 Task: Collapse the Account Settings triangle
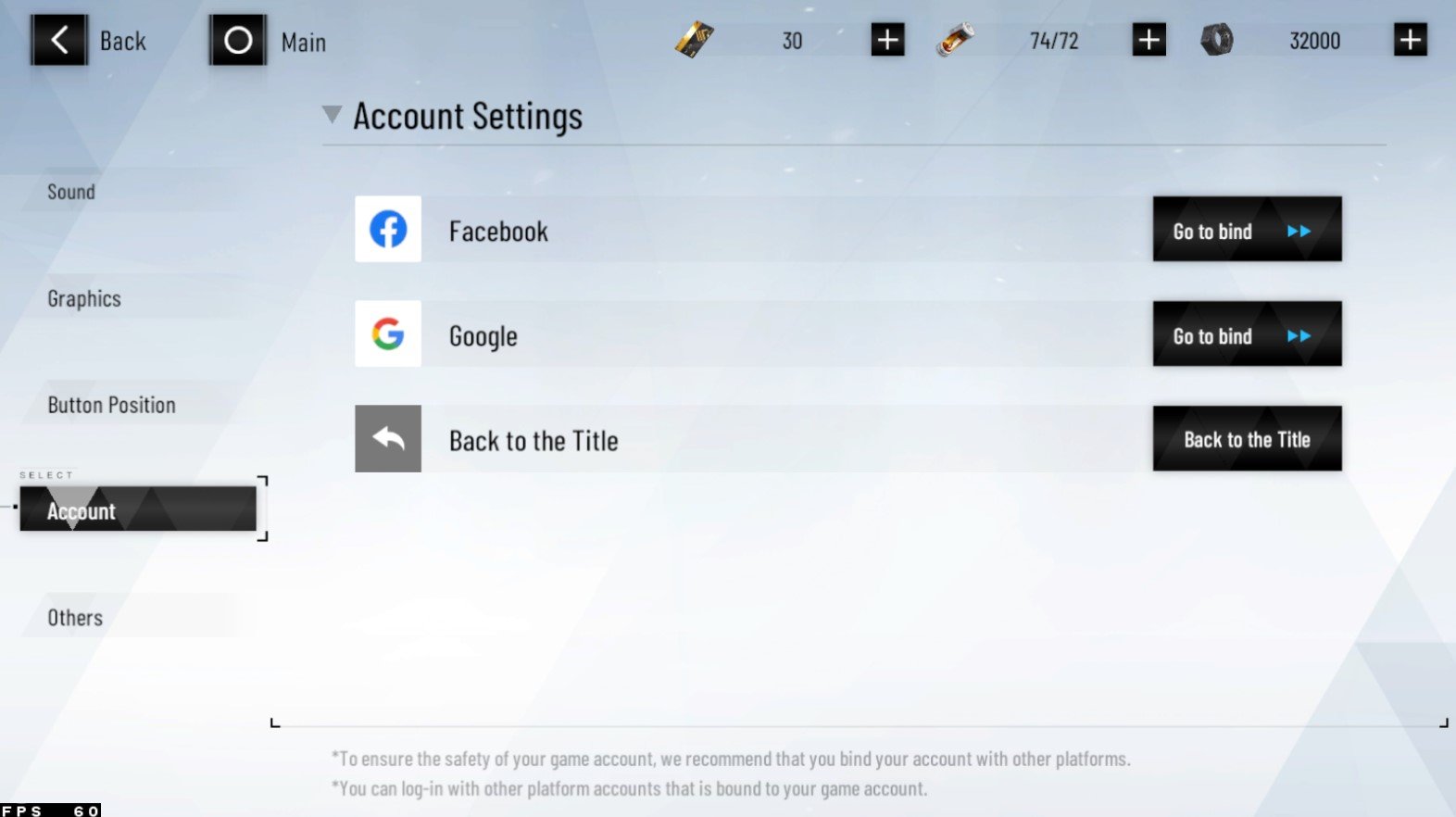pyautogui.click(x=332, y=115)
